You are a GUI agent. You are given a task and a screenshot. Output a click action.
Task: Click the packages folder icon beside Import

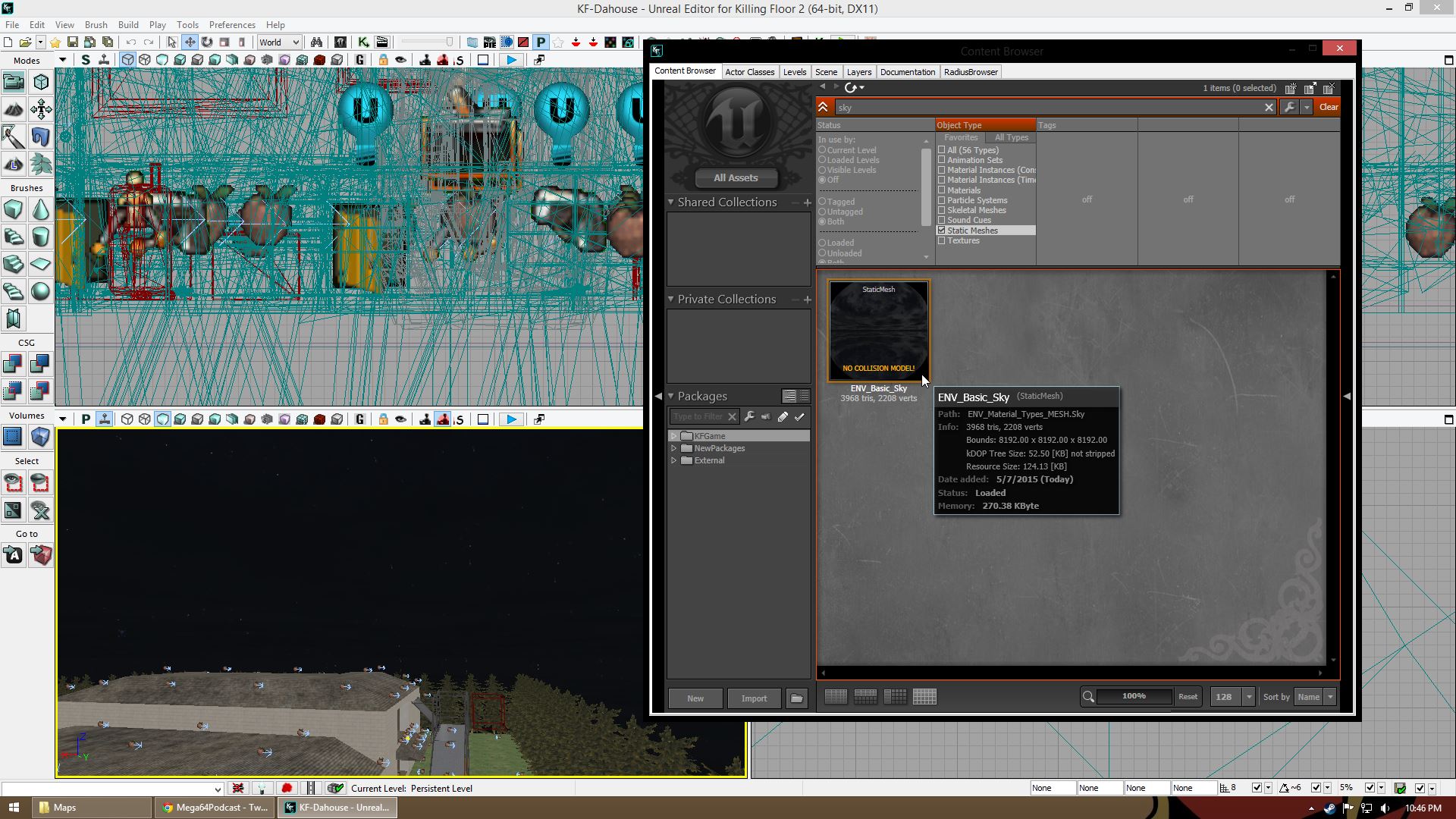click(x=796, y=698)
